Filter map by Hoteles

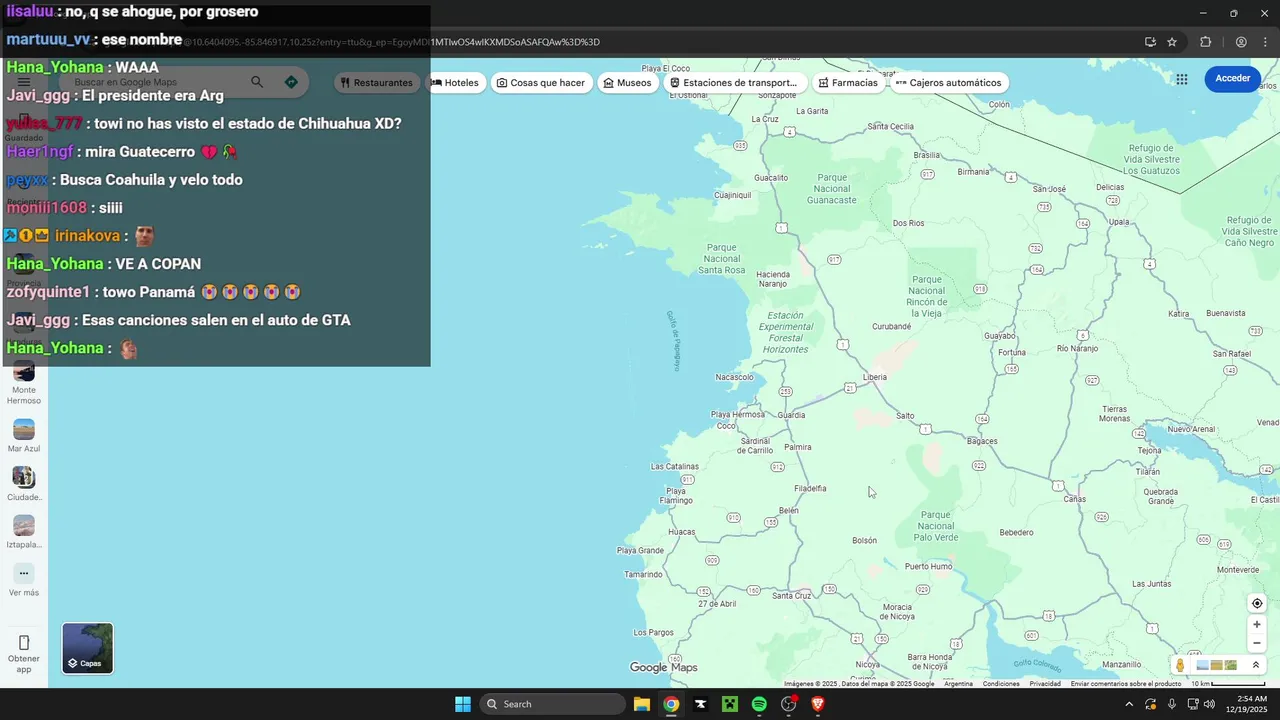455,83
